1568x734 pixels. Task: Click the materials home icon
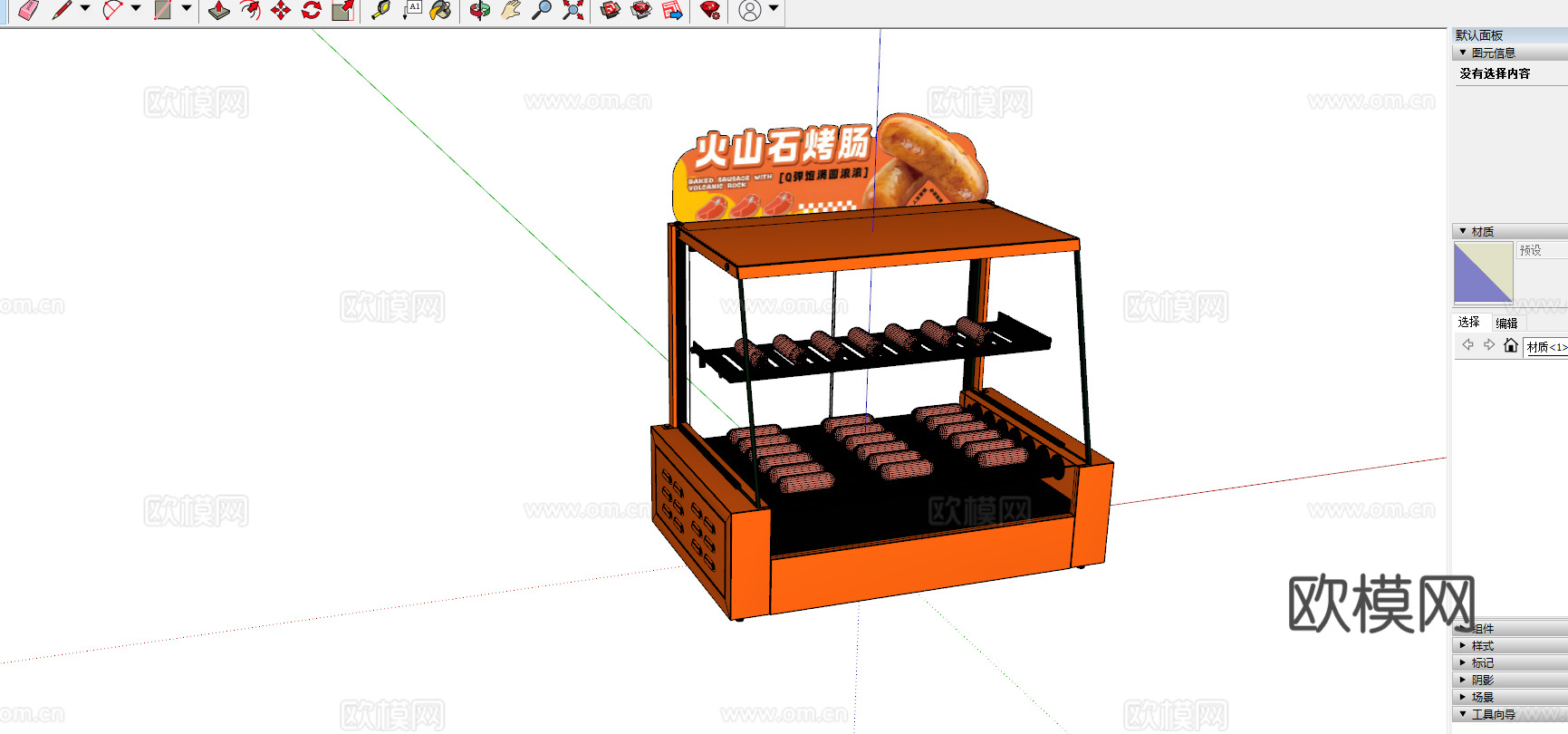click(x=1510, y=345)
